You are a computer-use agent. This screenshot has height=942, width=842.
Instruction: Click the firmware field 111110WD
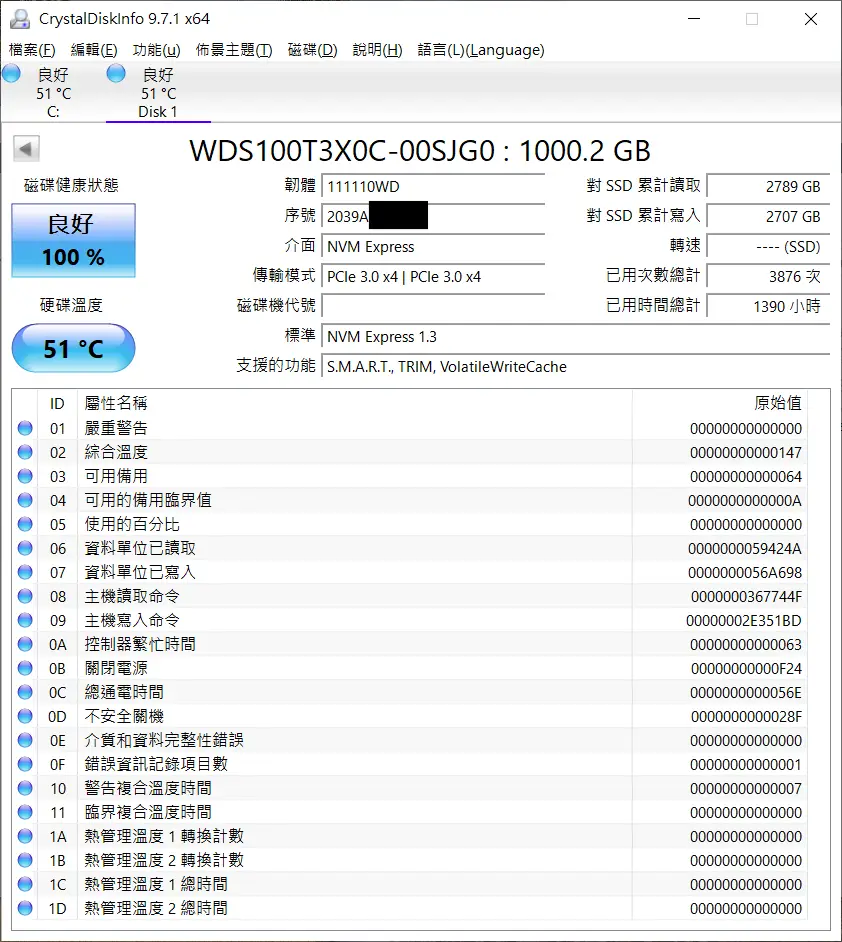click(433, 186)
